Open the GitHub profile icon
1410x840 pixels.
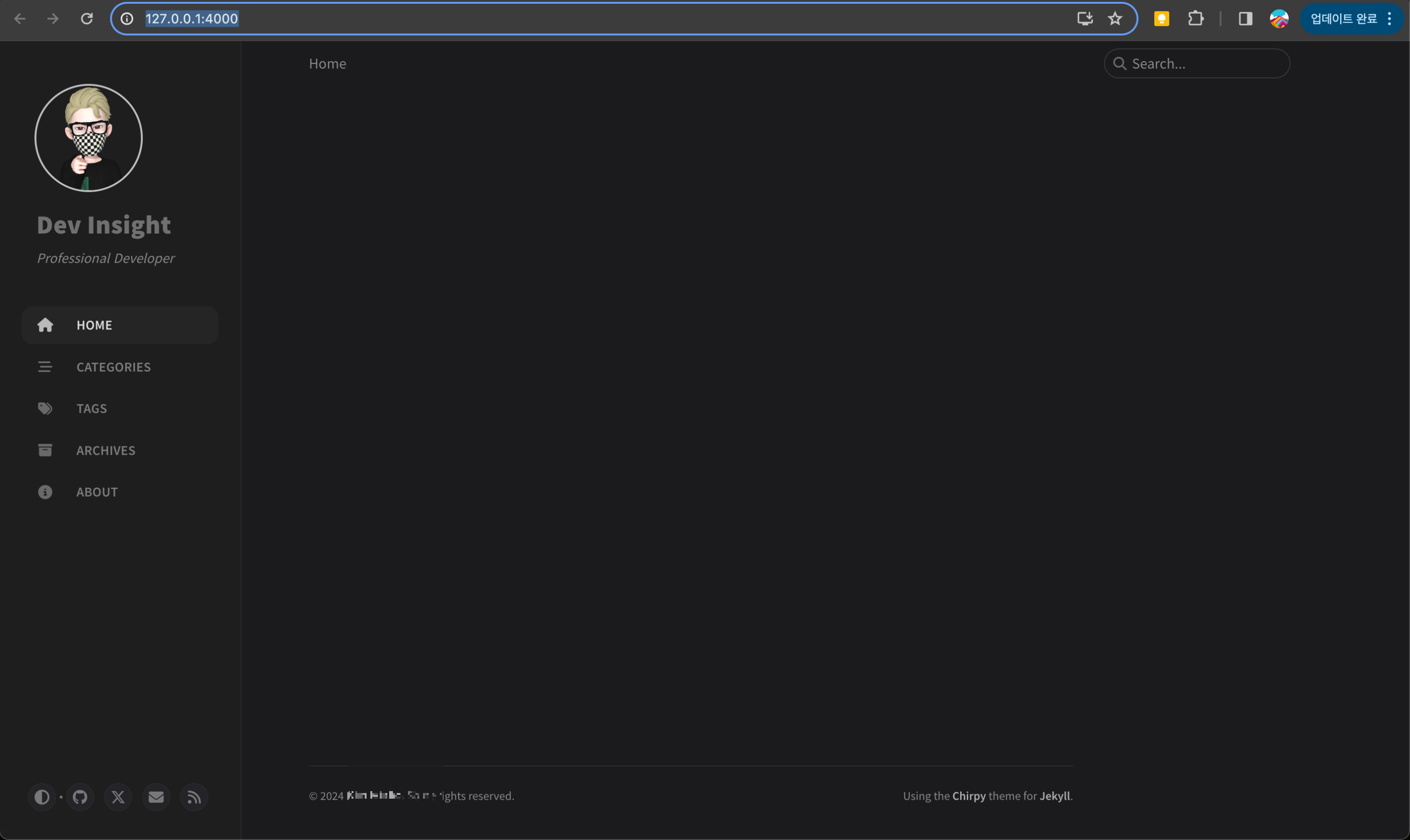tap(80, 797)
